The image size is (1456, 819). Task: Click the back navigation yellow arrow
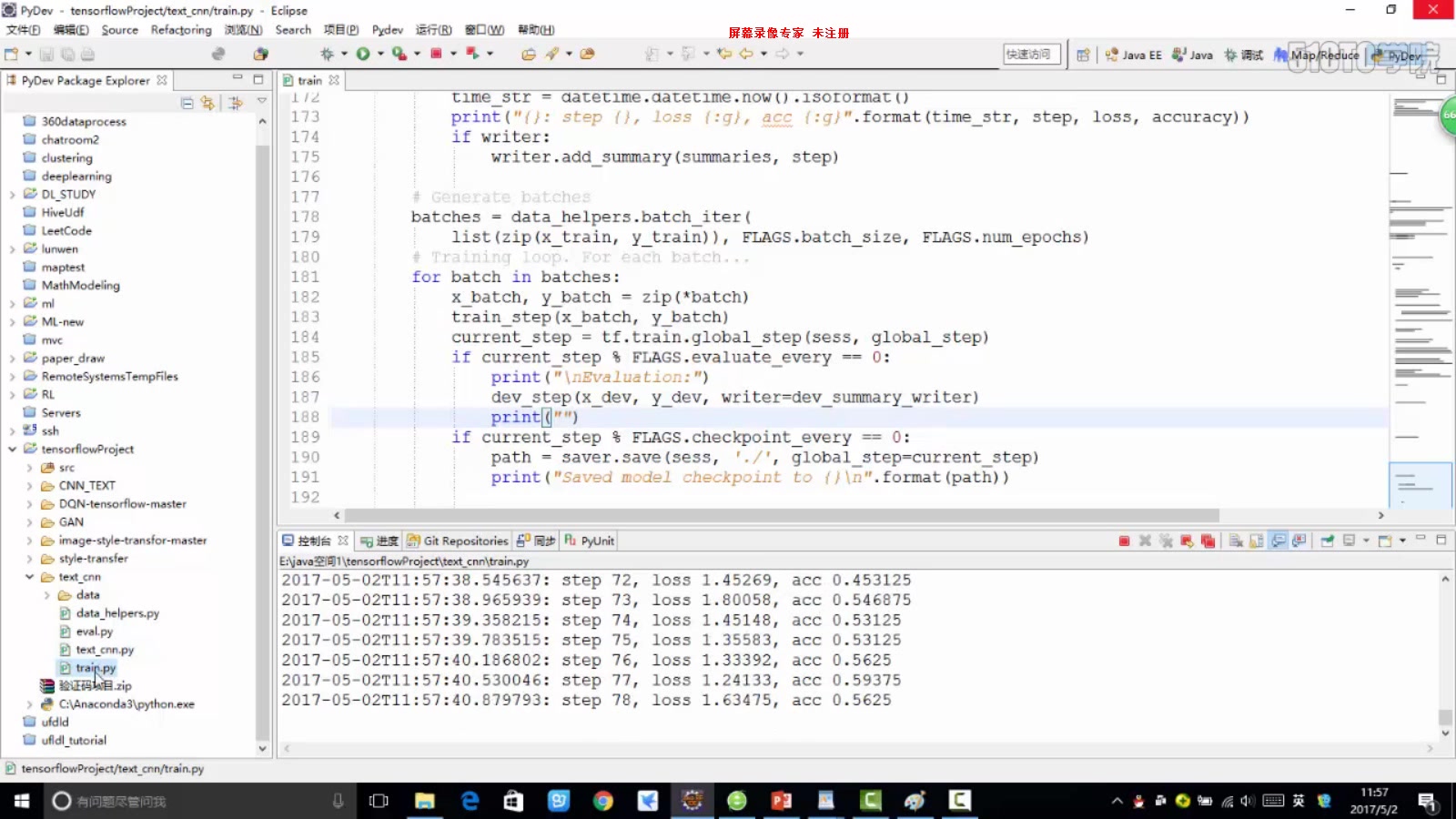pos(746,54)
